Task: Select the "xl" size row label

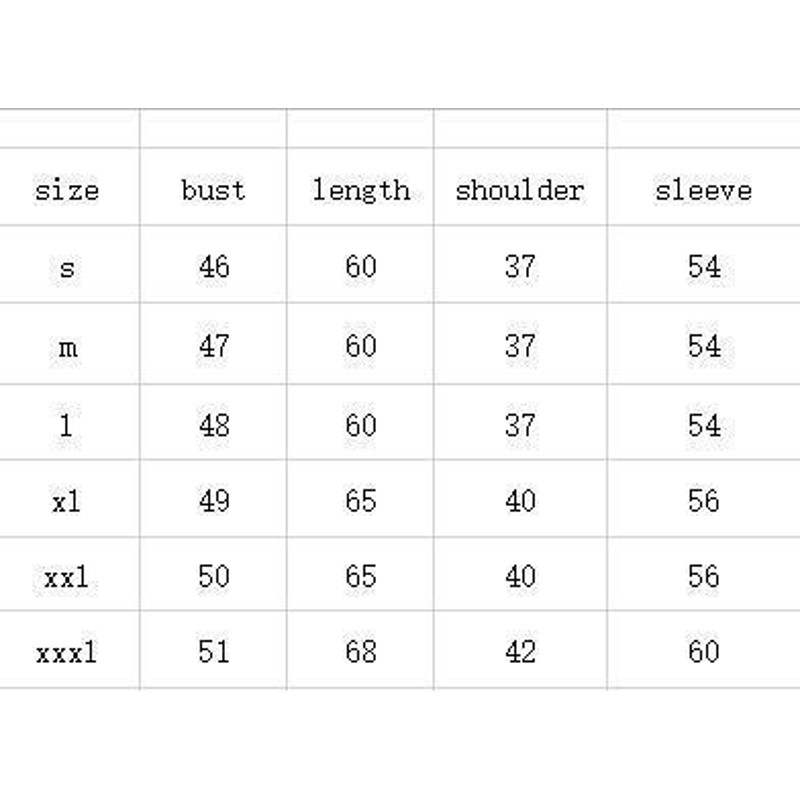Action: tap(67, 500)
